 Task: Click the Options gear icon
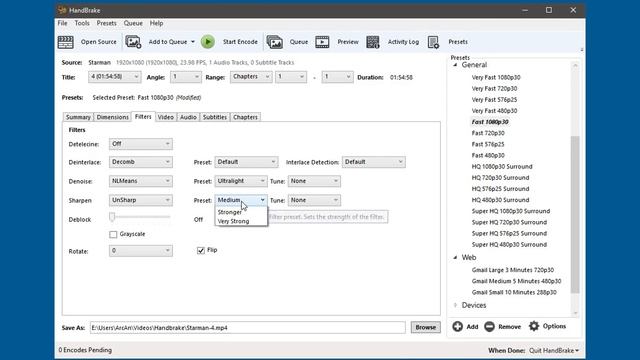(534, 326)
